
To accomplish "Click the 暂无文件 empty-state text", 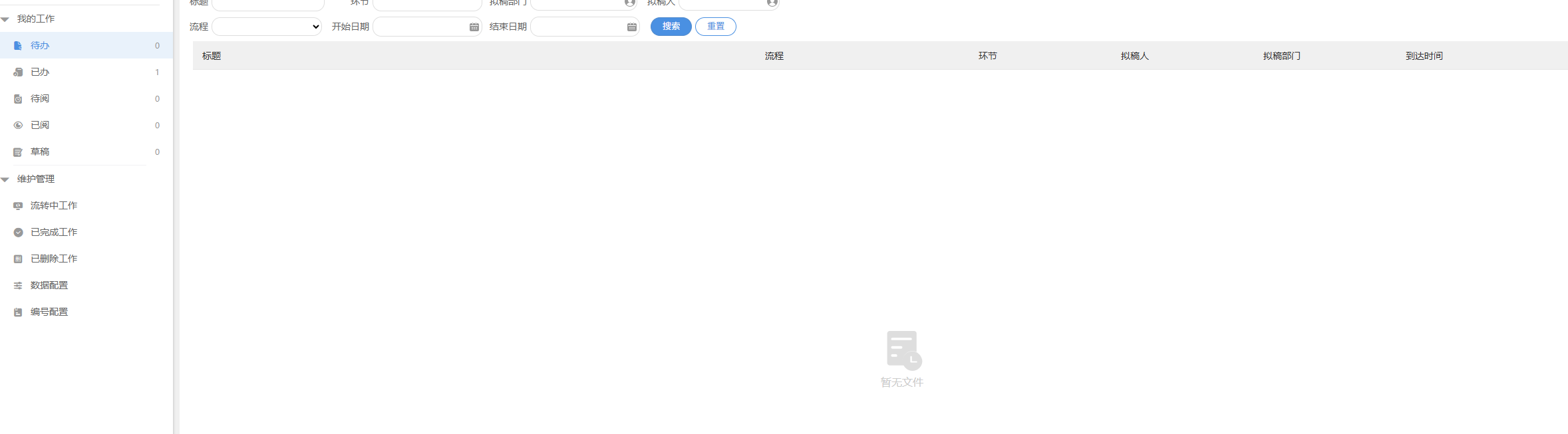I will [x=902, y=382].
